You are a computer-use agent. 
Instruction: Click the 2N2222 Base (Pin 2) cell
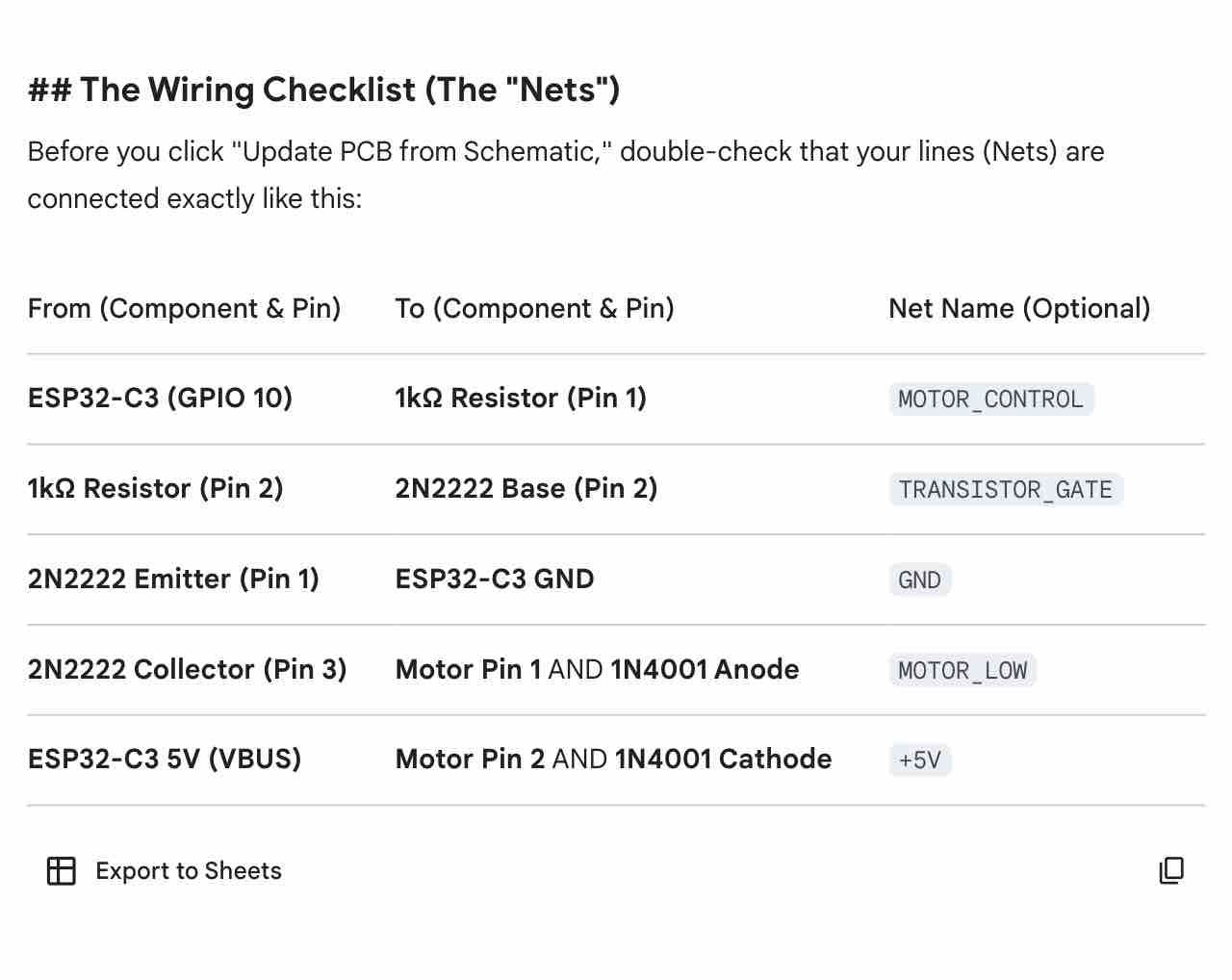pos(526,488)
